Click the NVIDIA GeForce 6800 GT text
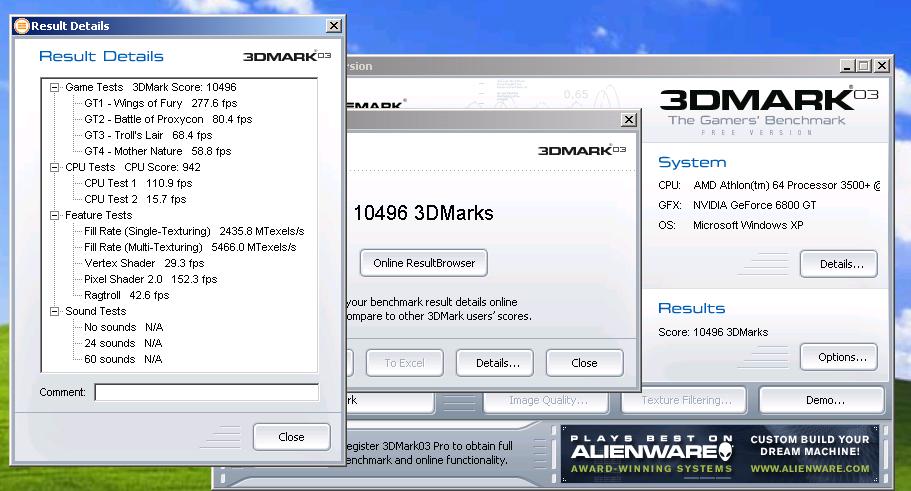 tap(755, 205)
